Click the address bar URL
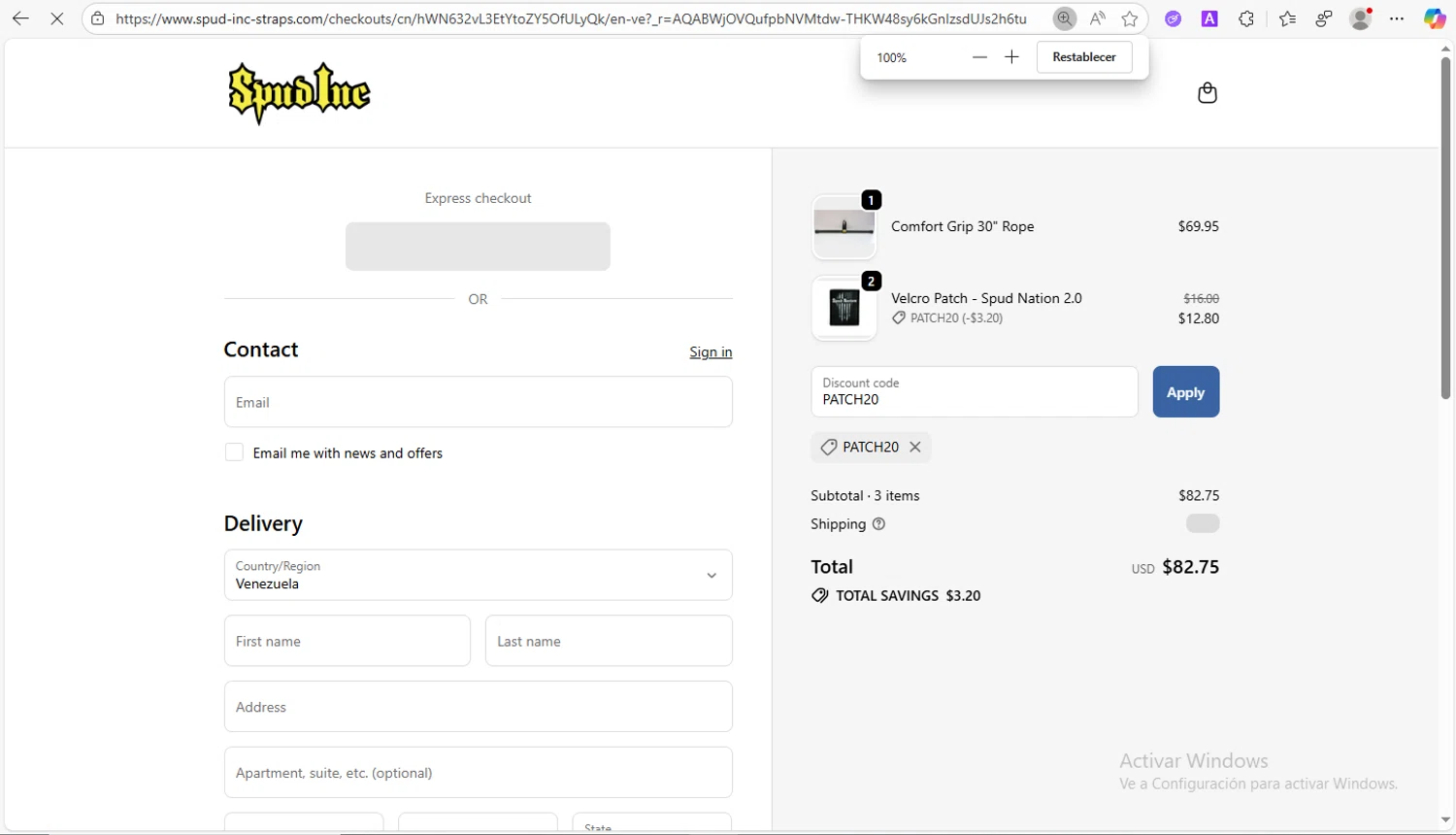The image size is (1456, 835). click(571, 18)
